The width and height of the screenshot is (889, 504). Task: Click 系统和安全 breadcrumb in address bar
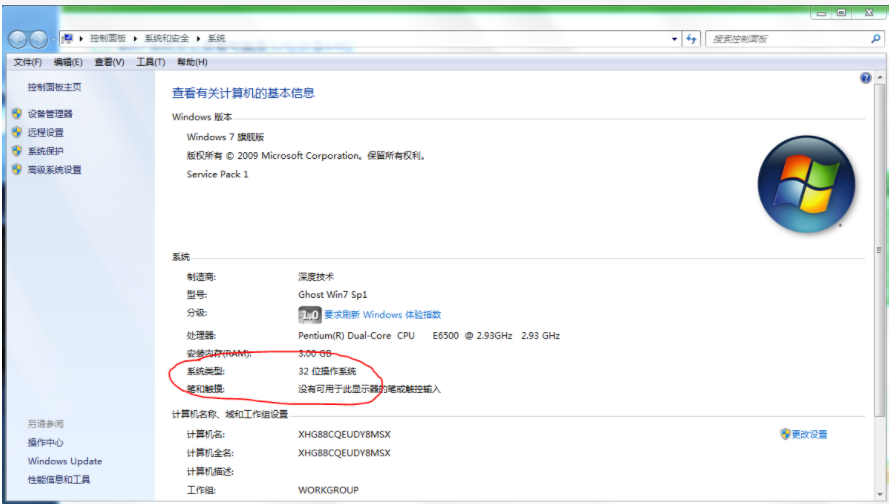click(167, 39)
